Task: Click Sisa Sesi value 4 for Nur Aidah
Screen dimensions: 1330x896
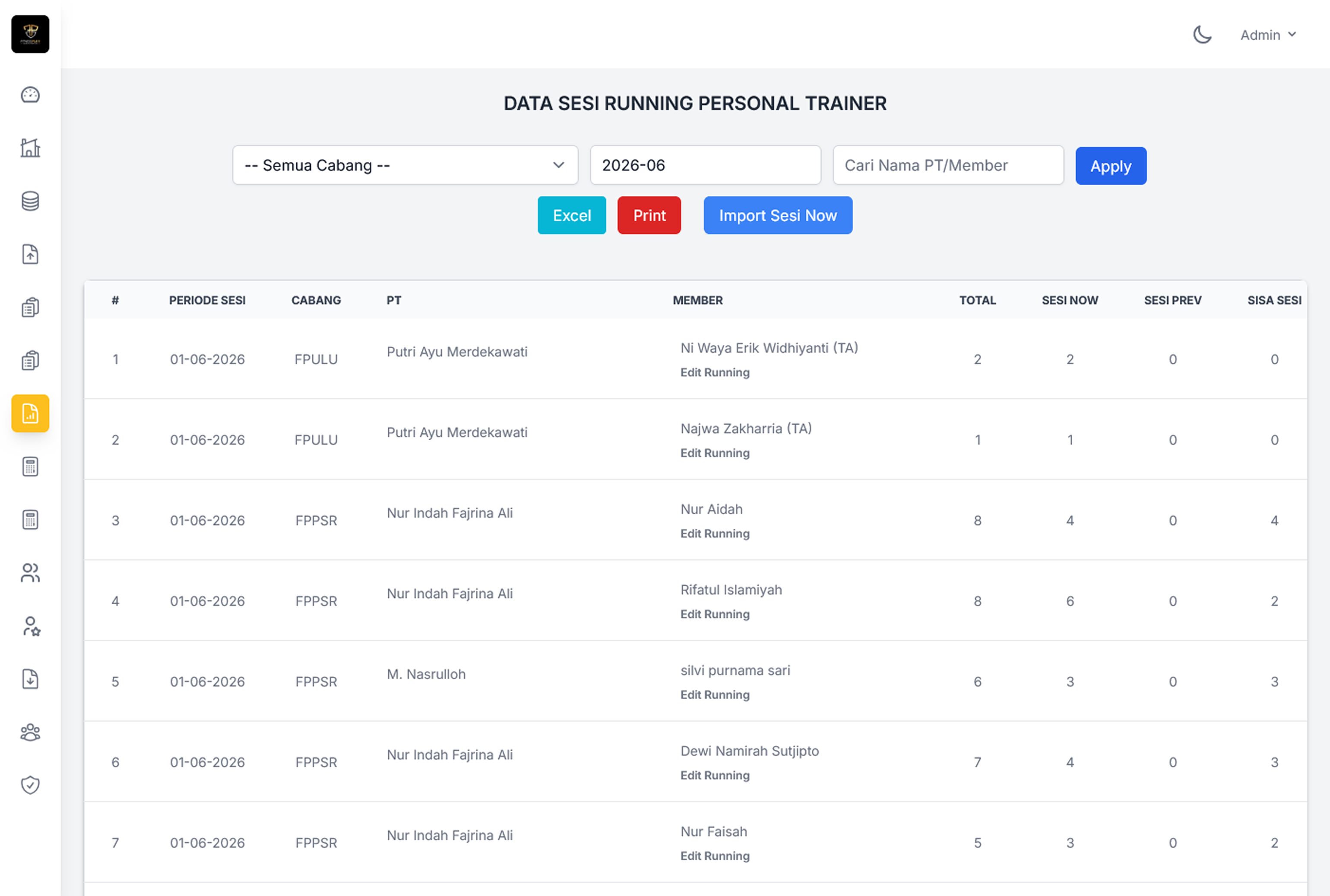Action: [x=1275, y=521]
